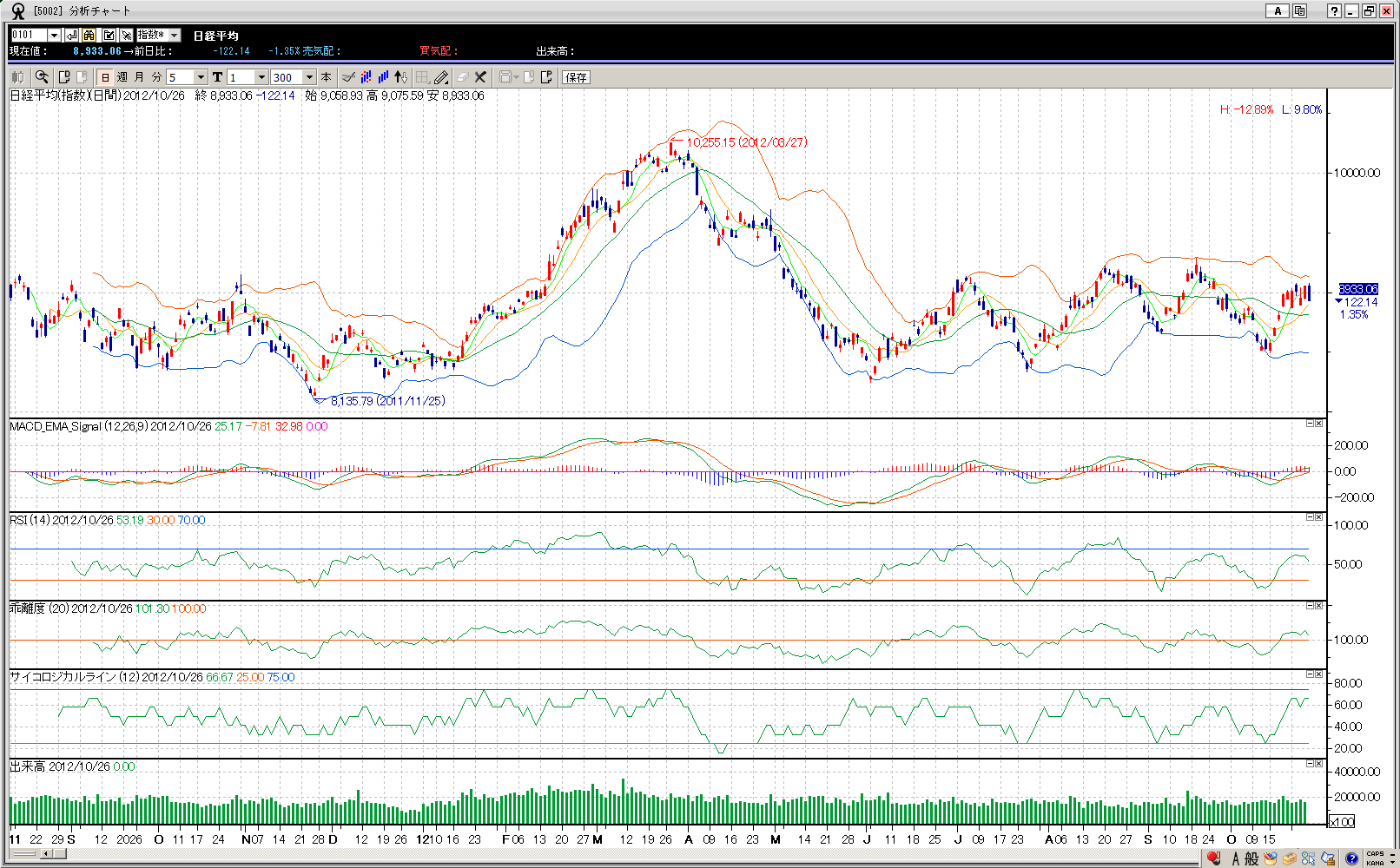Click the magnifier zoom tool icon

coord(42,77)
